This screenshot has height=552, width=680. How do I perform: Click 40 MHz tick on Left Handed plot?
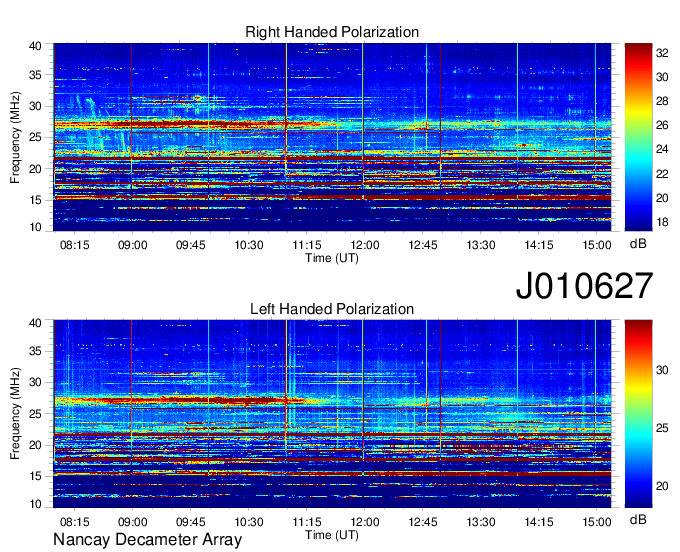[35, 322]
